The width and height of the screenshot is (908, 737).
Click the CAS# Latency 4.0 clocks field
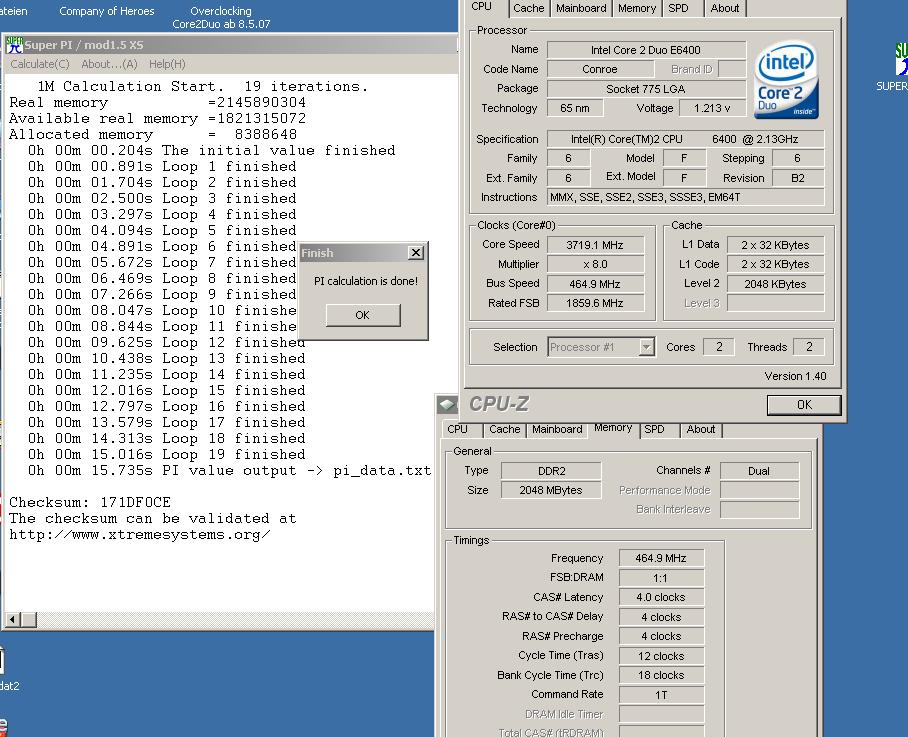(661, 597)
